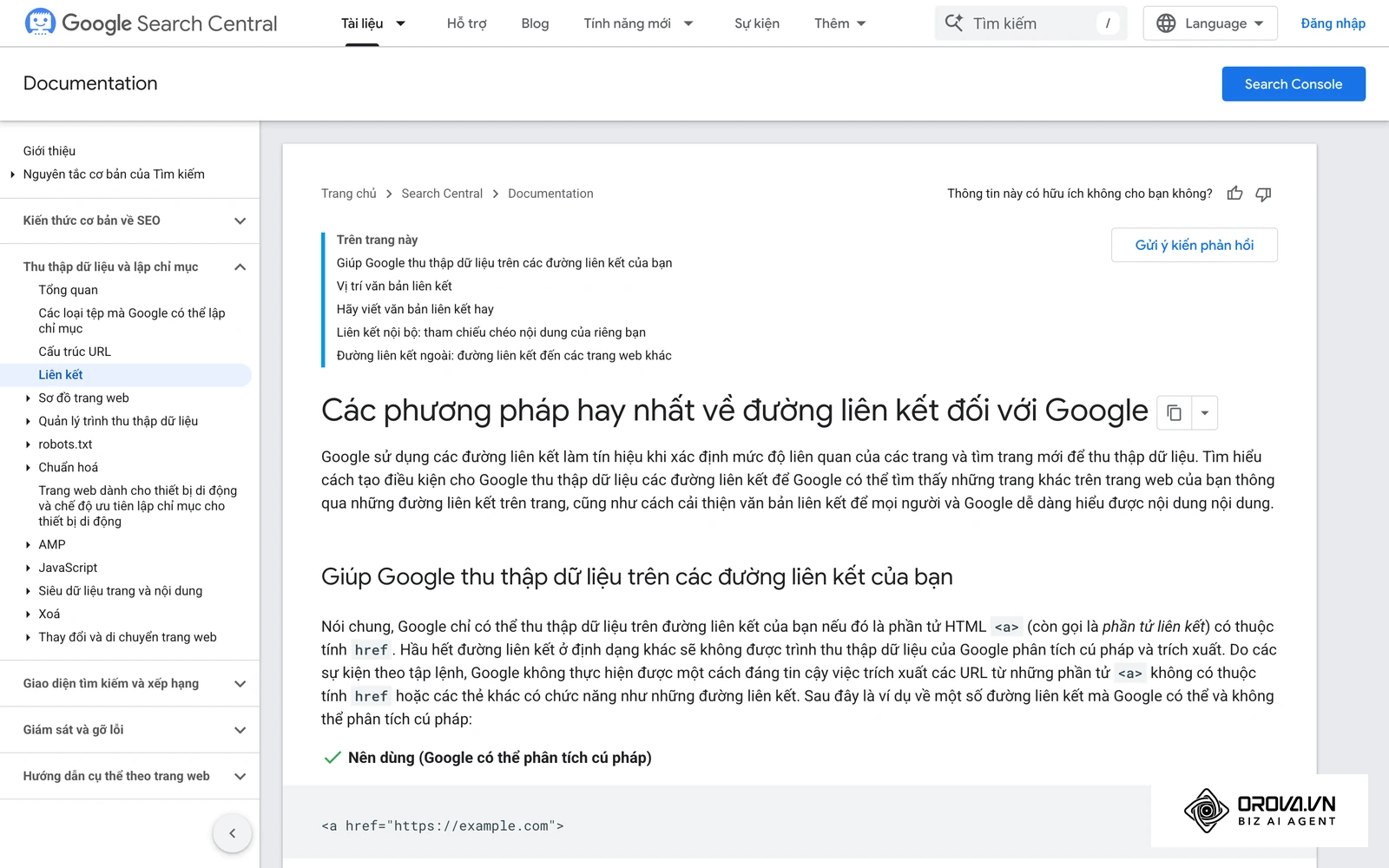Open the Language selector dropdown

pos(1210,23)
